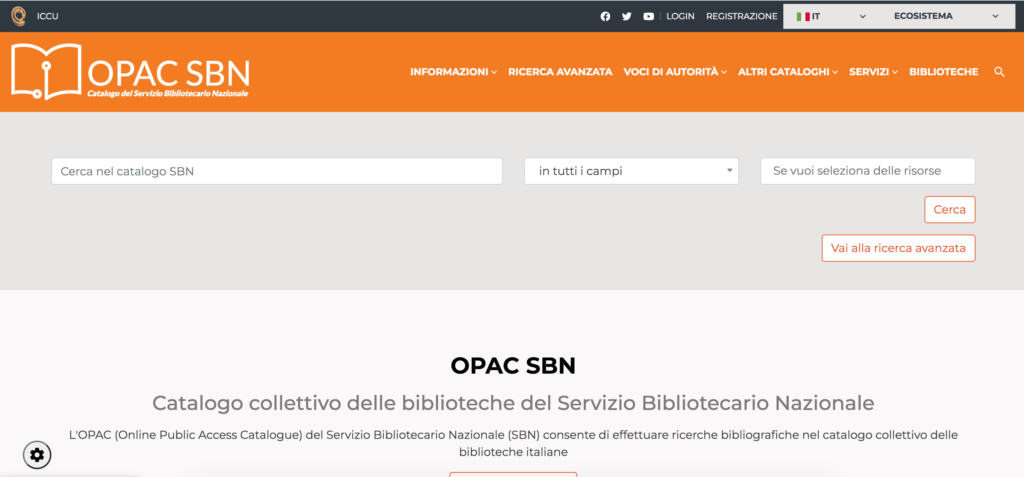Click 'Vai alla ricerca avanzata' button

tap(898, 248)
